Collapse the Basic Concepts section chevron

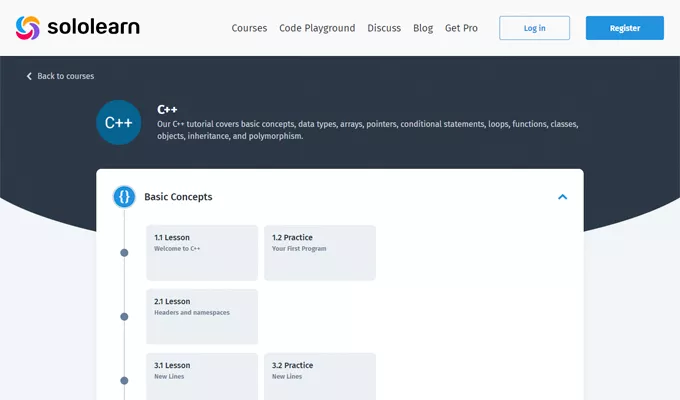pos(562,197)
